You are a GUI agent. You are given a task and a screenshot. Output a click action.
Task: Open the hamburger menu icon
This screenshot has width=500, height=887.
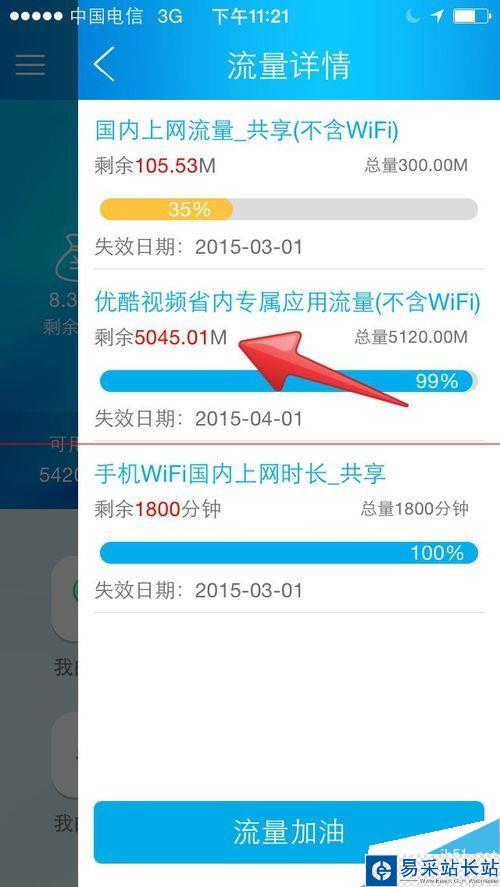tap(31, 65)
